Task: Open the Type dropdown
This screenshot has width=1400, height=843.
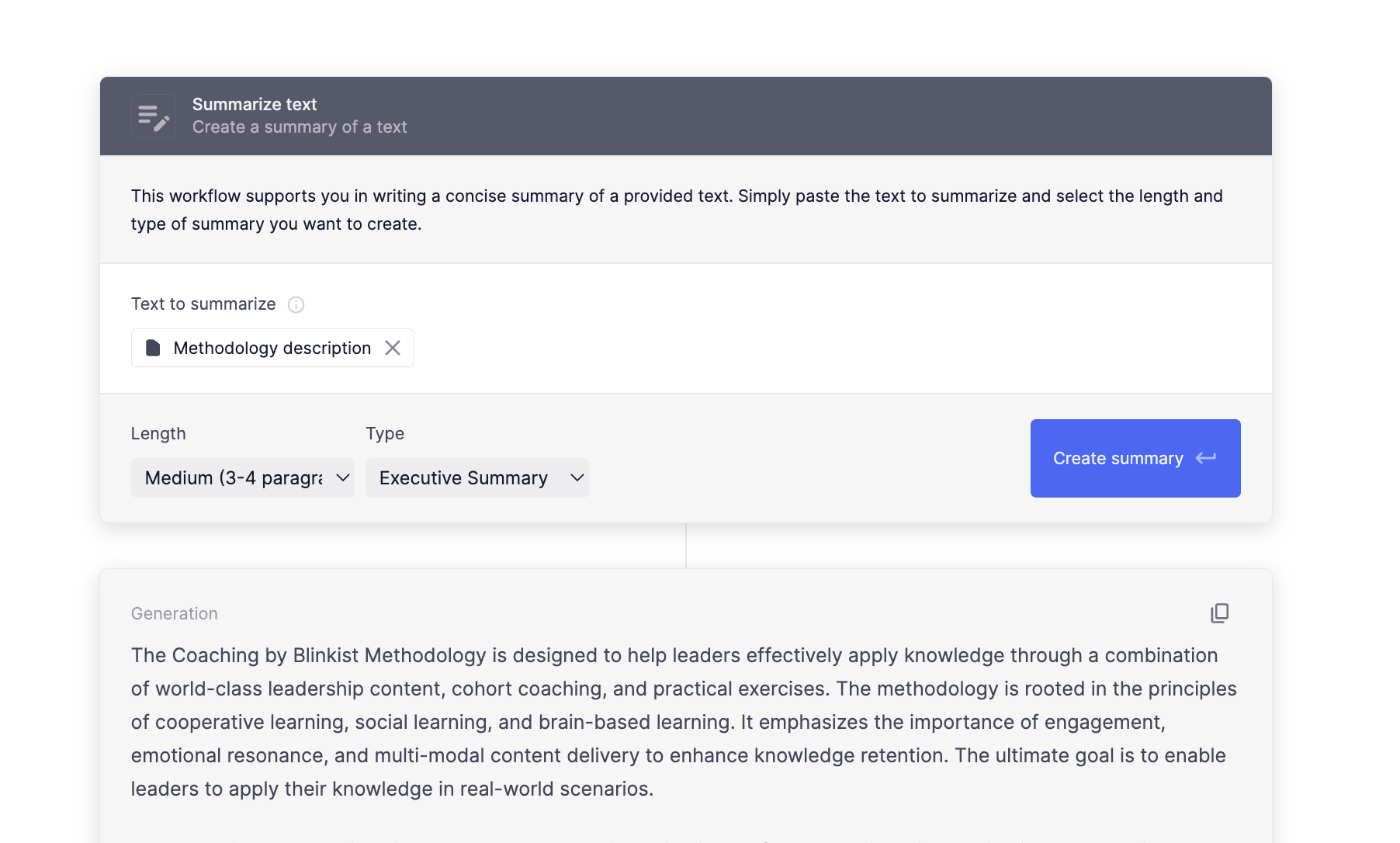Action: tap(476, 477)
